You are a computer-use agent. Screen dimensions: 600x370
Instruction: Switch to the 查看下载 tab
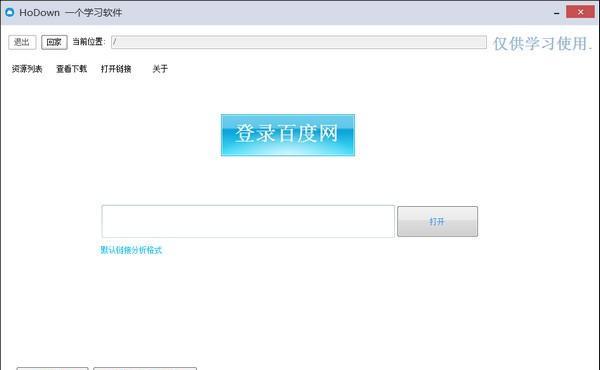click(x=72, y=69)
